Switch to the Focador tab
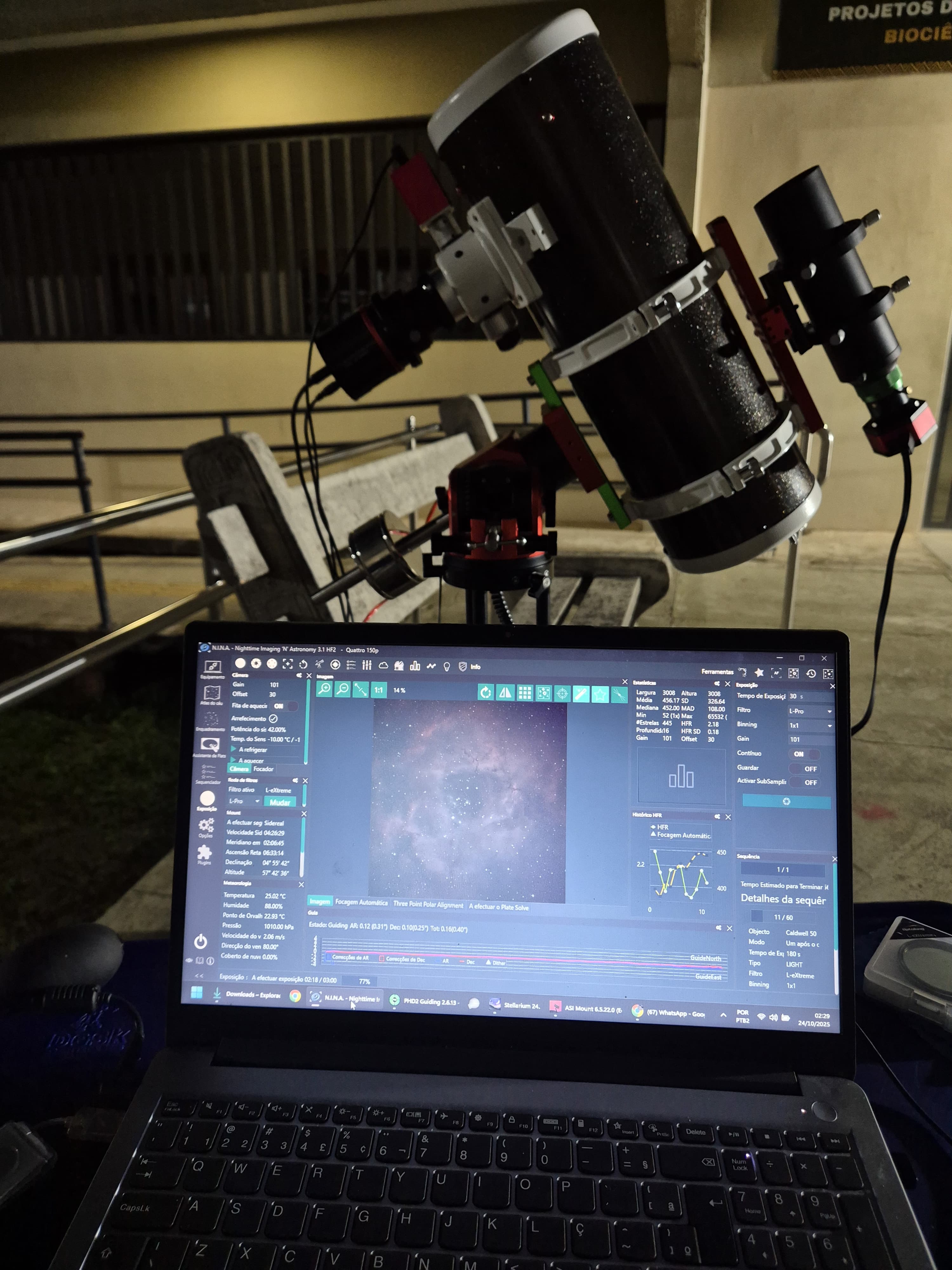 pos(263,769)
